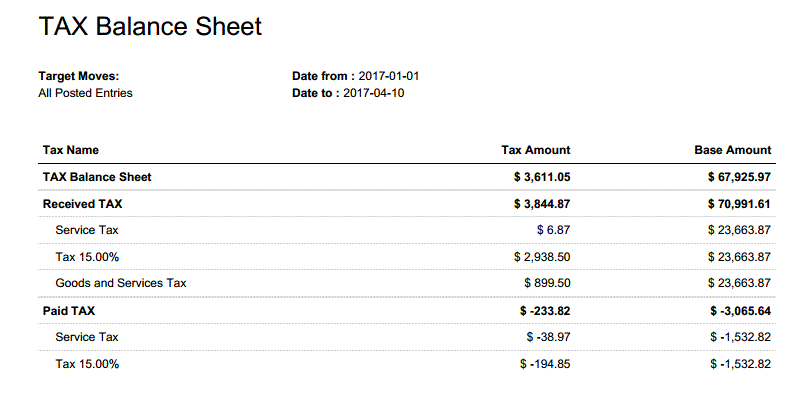Click the TAX Balance Sheet page title
The width and height of the screenshot is (810, 414).
(150, 26)
